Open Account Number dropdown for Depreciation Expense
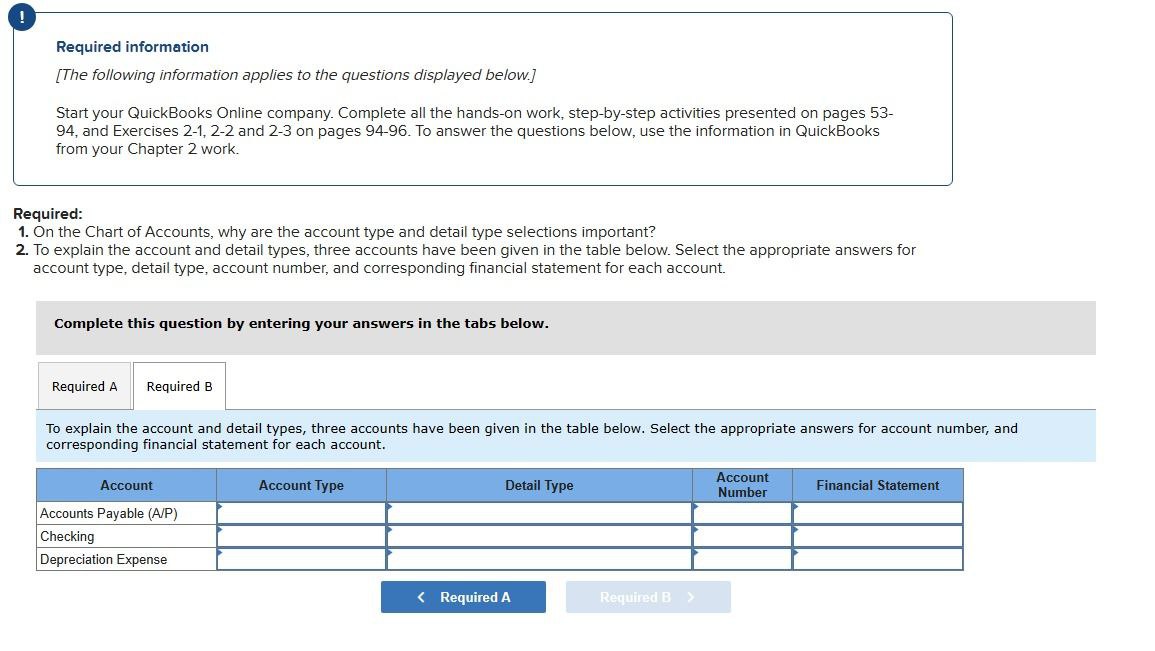The height and width of the screenshot is (651, 1155). (x=742, y=559)
